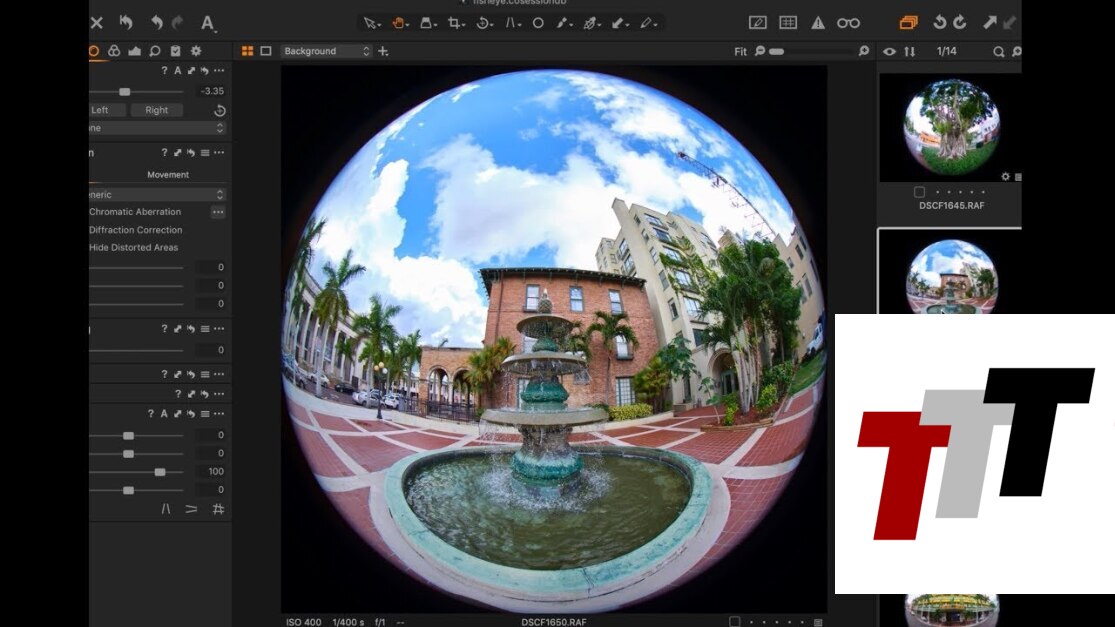1115x627 pixels.
Task: Open the Background layer dropdown
Action: [x=326, y=51]
